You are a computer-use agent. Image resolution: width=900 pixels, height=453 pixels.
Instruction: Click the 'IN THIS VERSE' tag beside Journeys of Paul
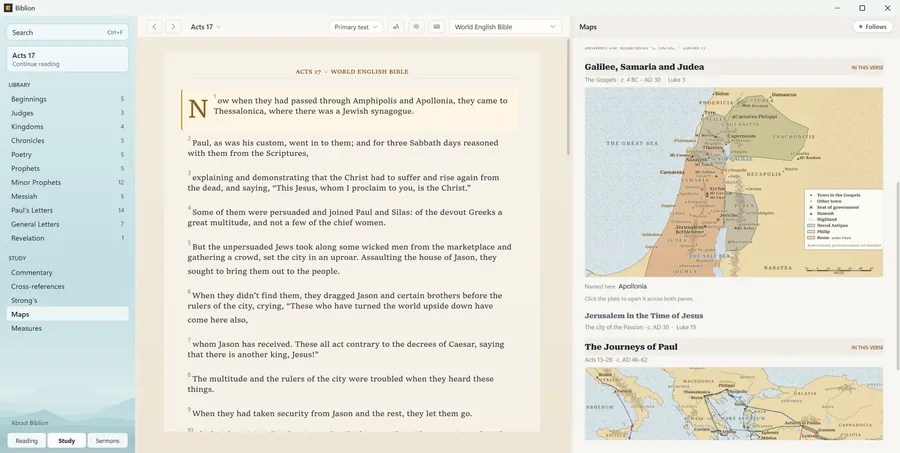(867, 348)
